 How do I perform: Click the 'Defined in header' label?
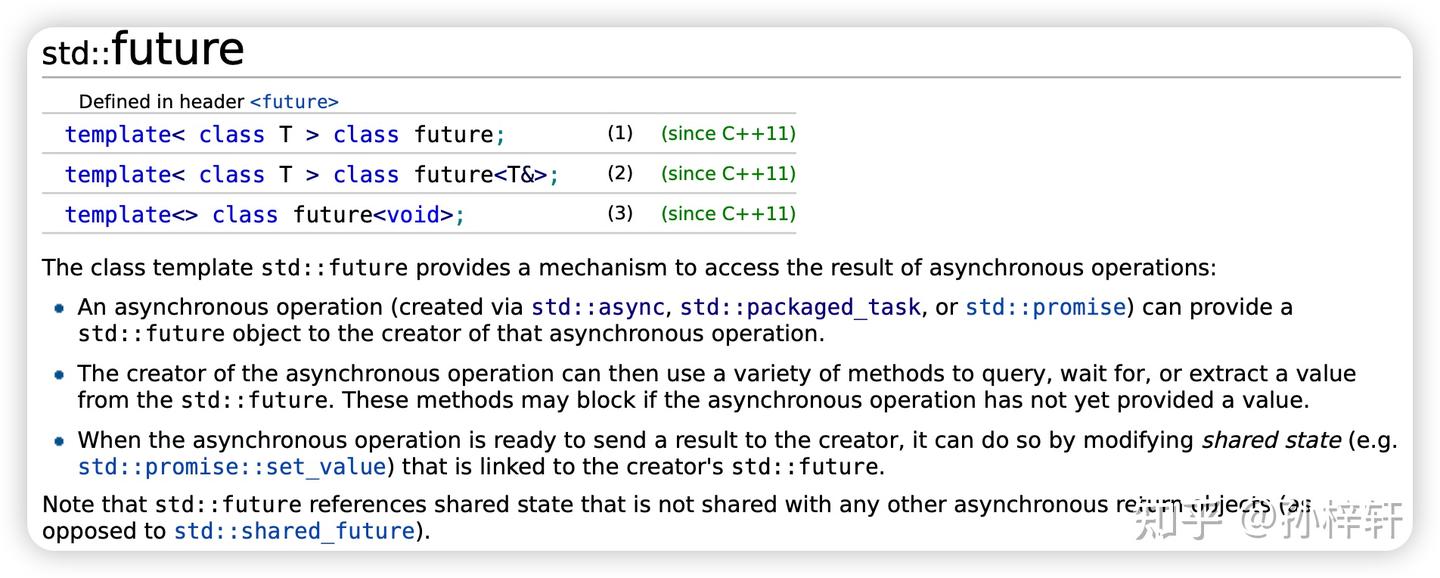pyautogui.click(x=161, y=102)
